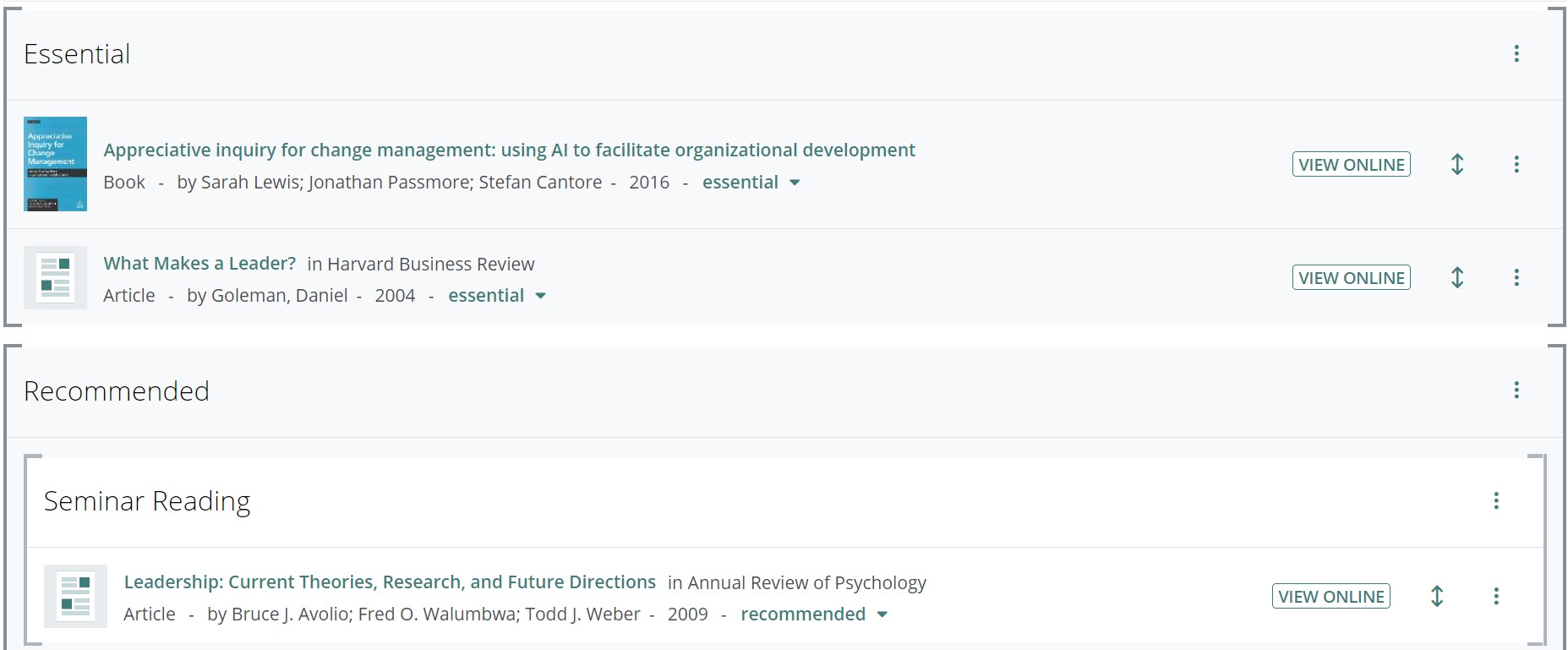Open options menu for Appreciative inquiry book

[x=1516, y=164]
